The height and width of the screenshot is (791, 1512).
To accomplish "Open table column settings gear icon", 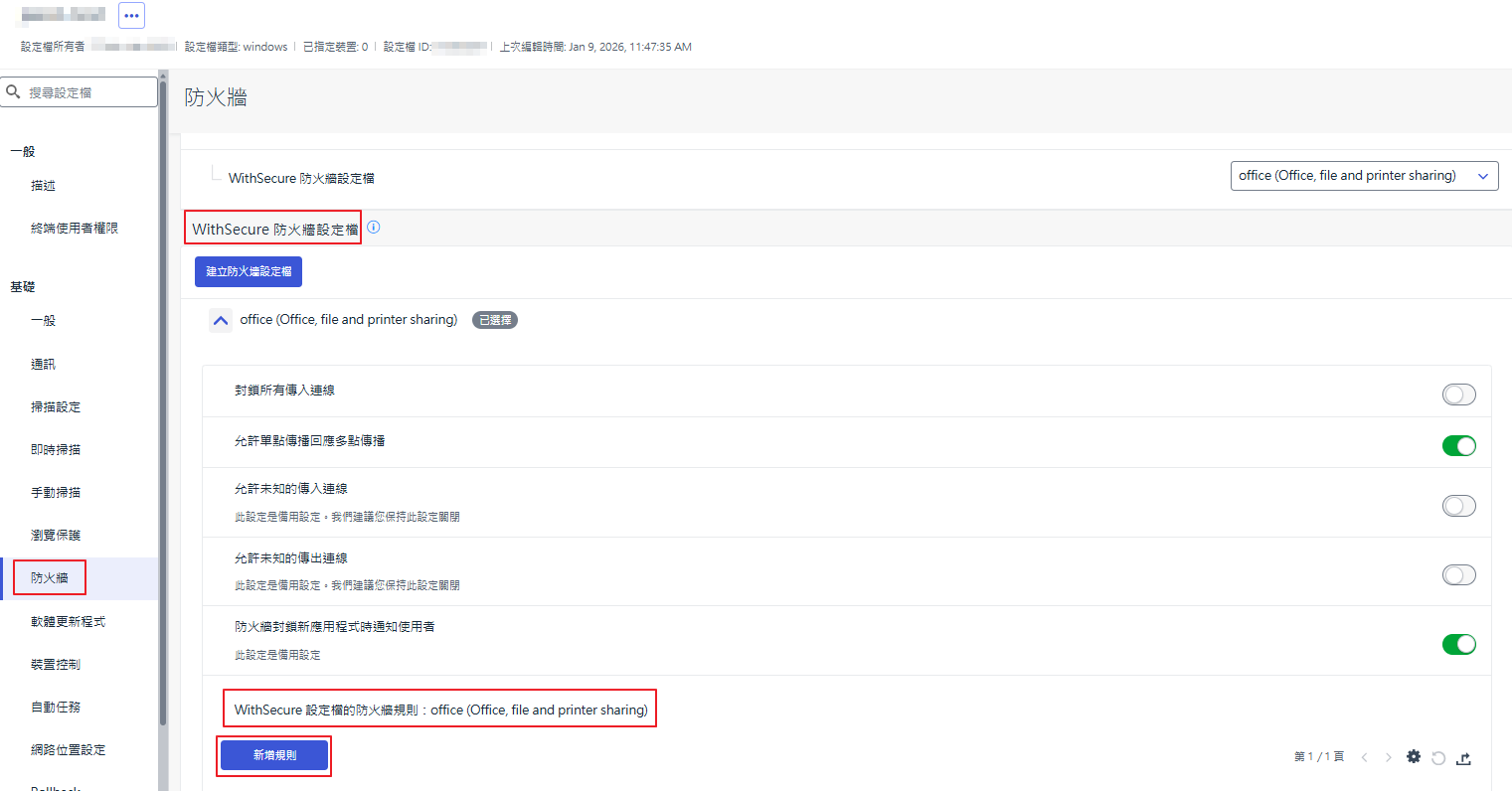I will (x=1414, y=757).
